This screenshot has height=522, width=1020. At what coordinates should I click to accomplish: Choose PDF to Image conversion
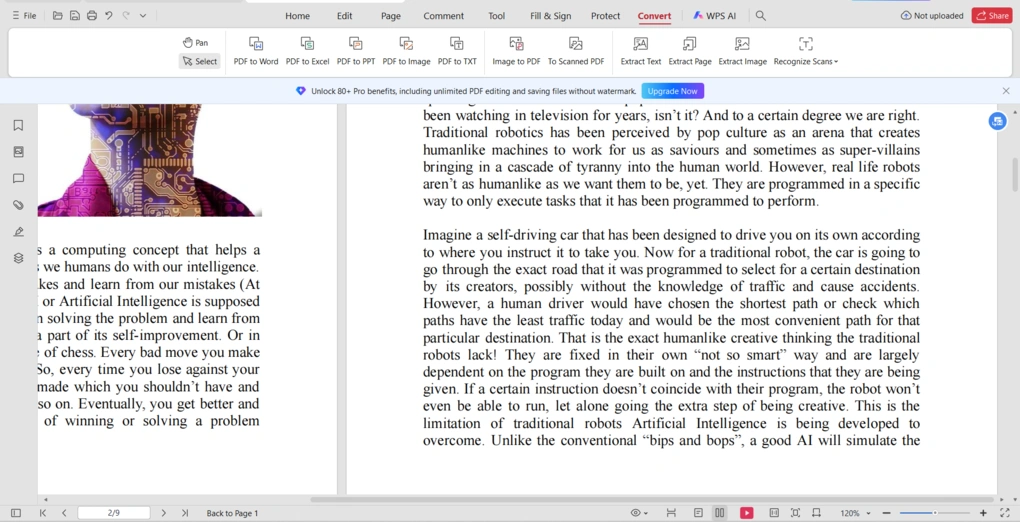pos(407,51)
